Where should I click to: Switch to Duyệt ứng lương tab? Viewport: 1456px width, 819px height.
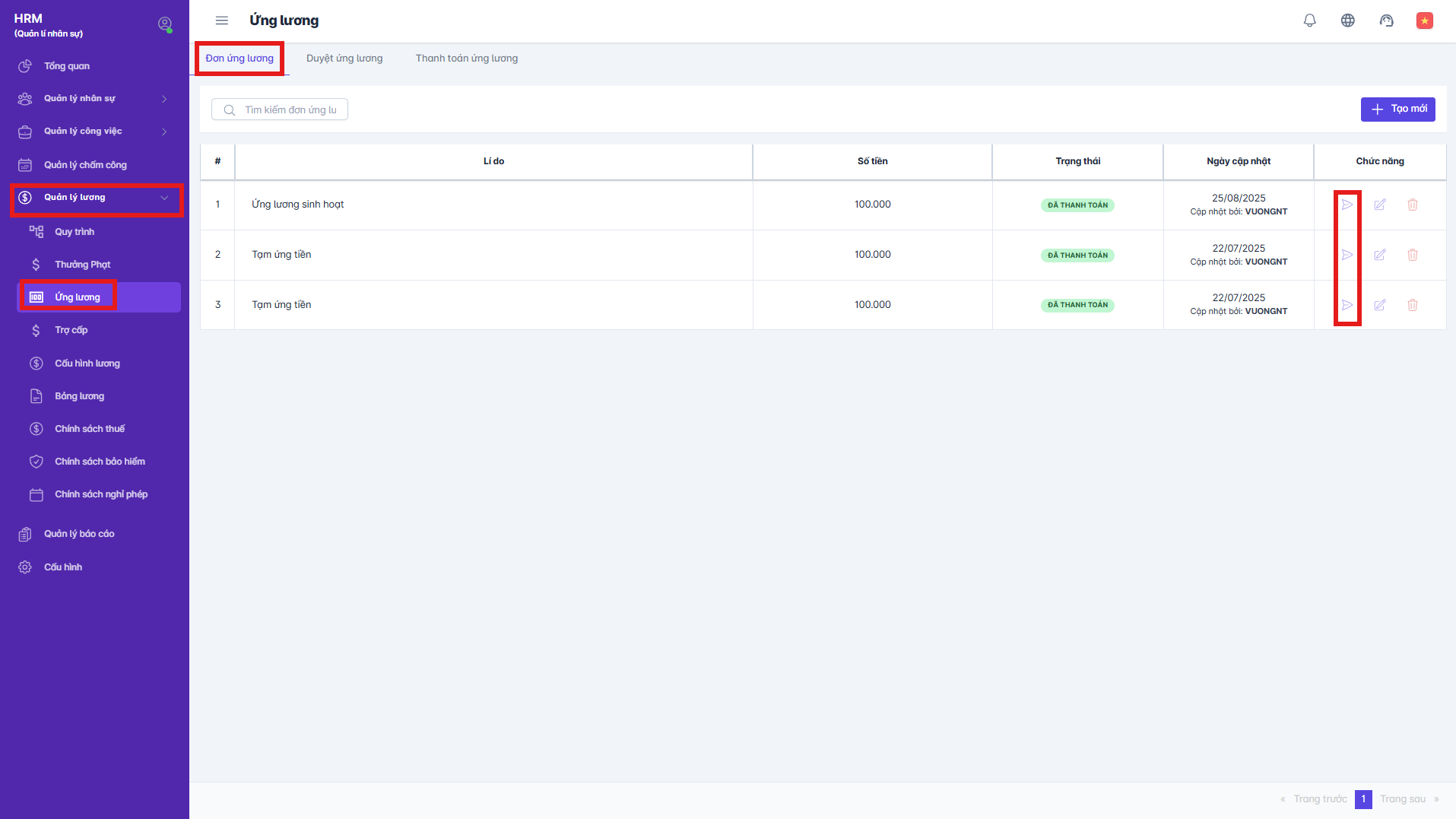(x=344, y=59)
